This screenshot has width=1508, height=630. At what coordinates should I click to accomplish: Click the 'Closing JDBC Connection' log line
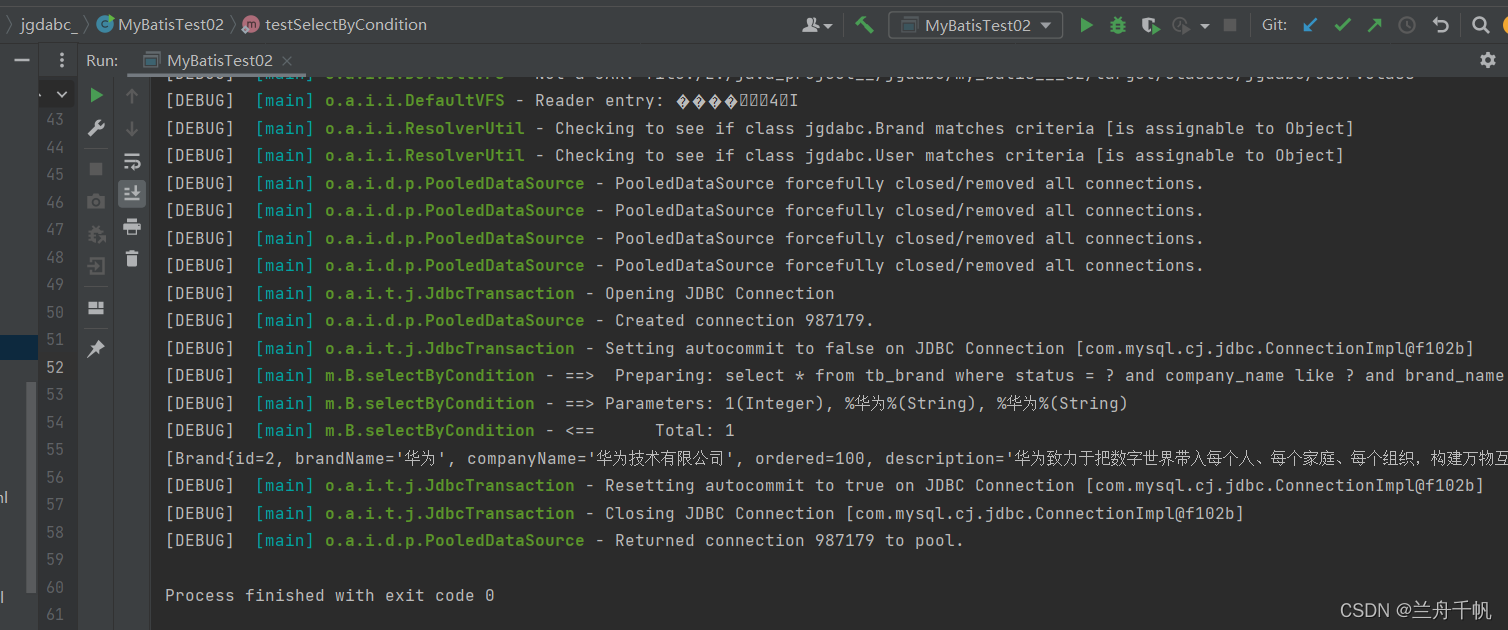[x=705, y=513]
